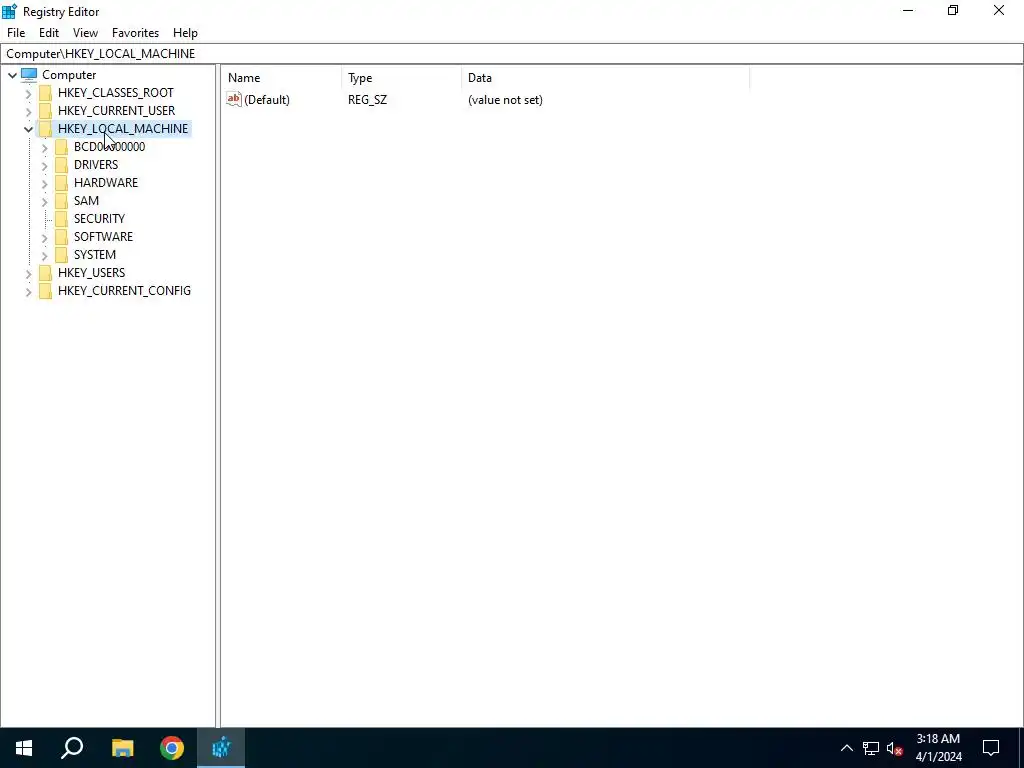1024x768 pixels.
Task: Click the HKEY_CURRENT_USER folder icon
Action: click(45, 110)
